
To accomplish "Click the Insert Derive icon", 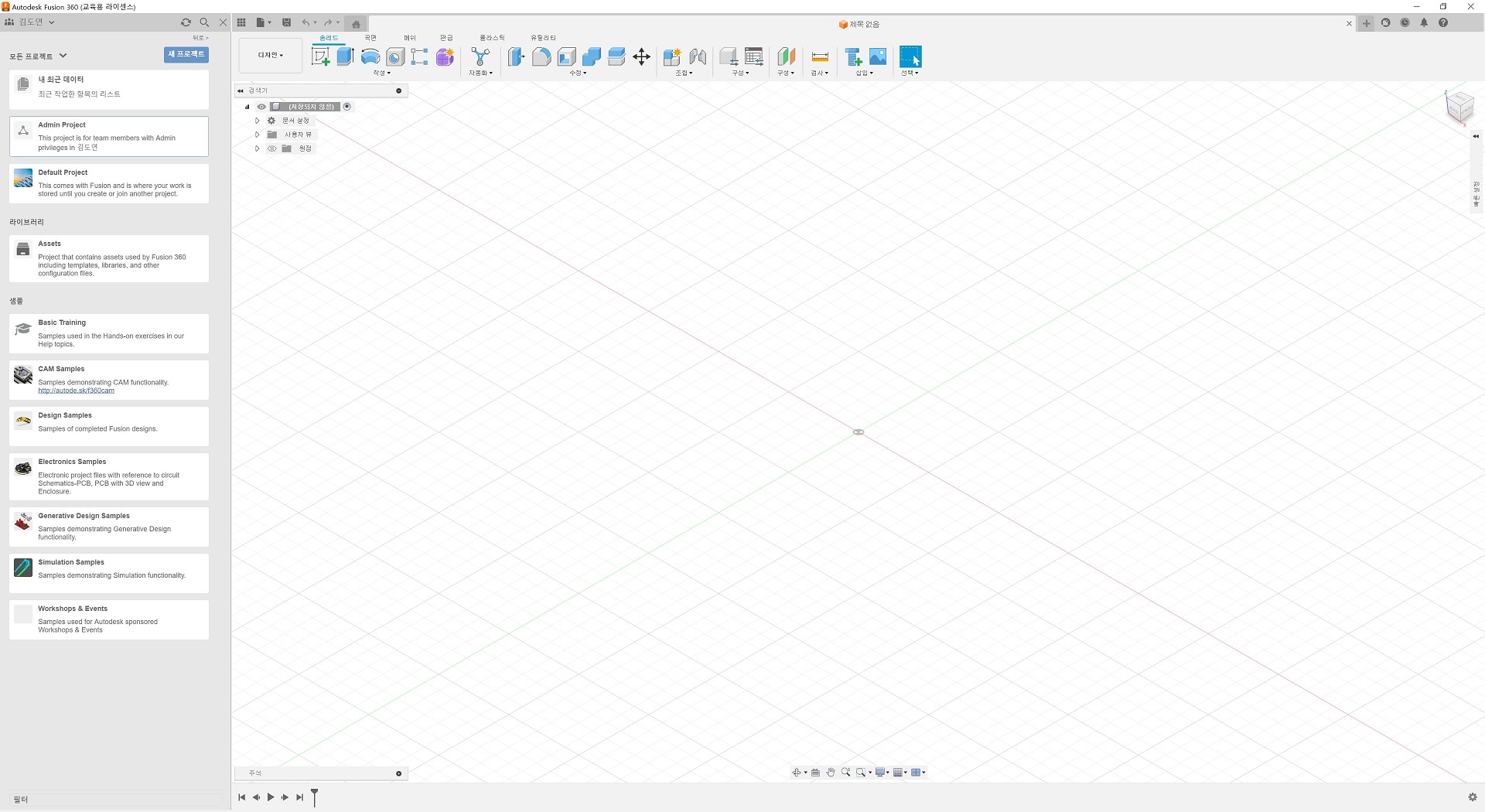I will pos(853,56).
